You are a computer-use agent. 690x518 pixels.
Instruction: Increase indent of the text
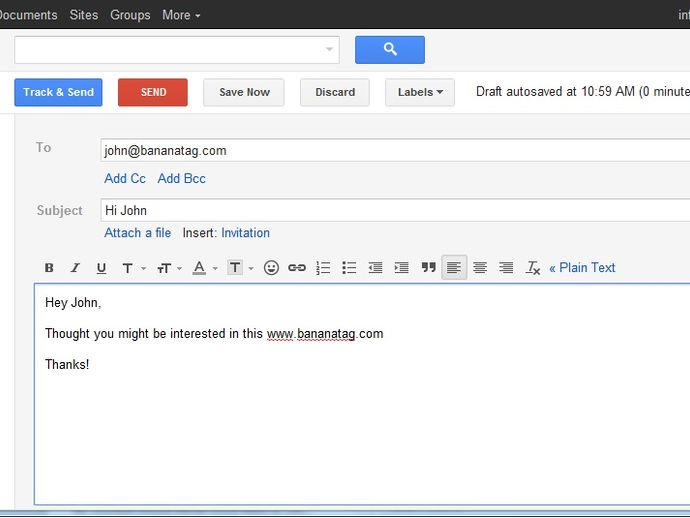[401, 268]
